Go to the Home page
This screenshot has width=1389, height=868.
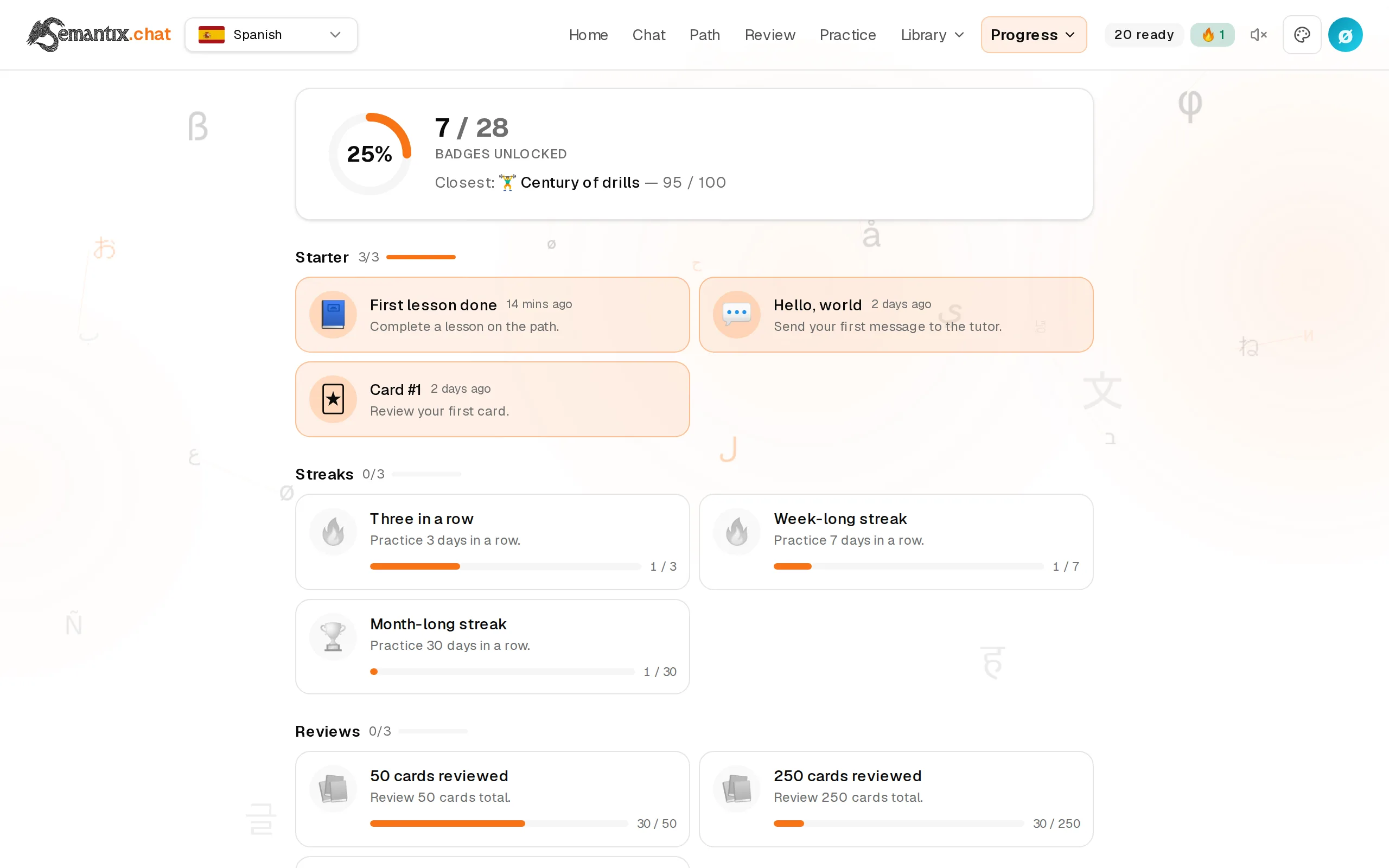pyautogui.click(x=588, y=35)
